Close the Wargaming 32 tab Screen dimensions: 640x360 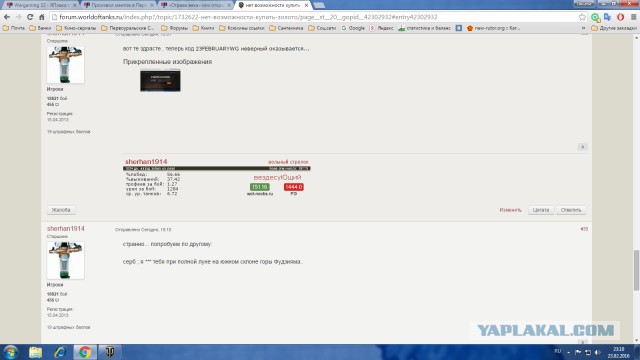75,5
